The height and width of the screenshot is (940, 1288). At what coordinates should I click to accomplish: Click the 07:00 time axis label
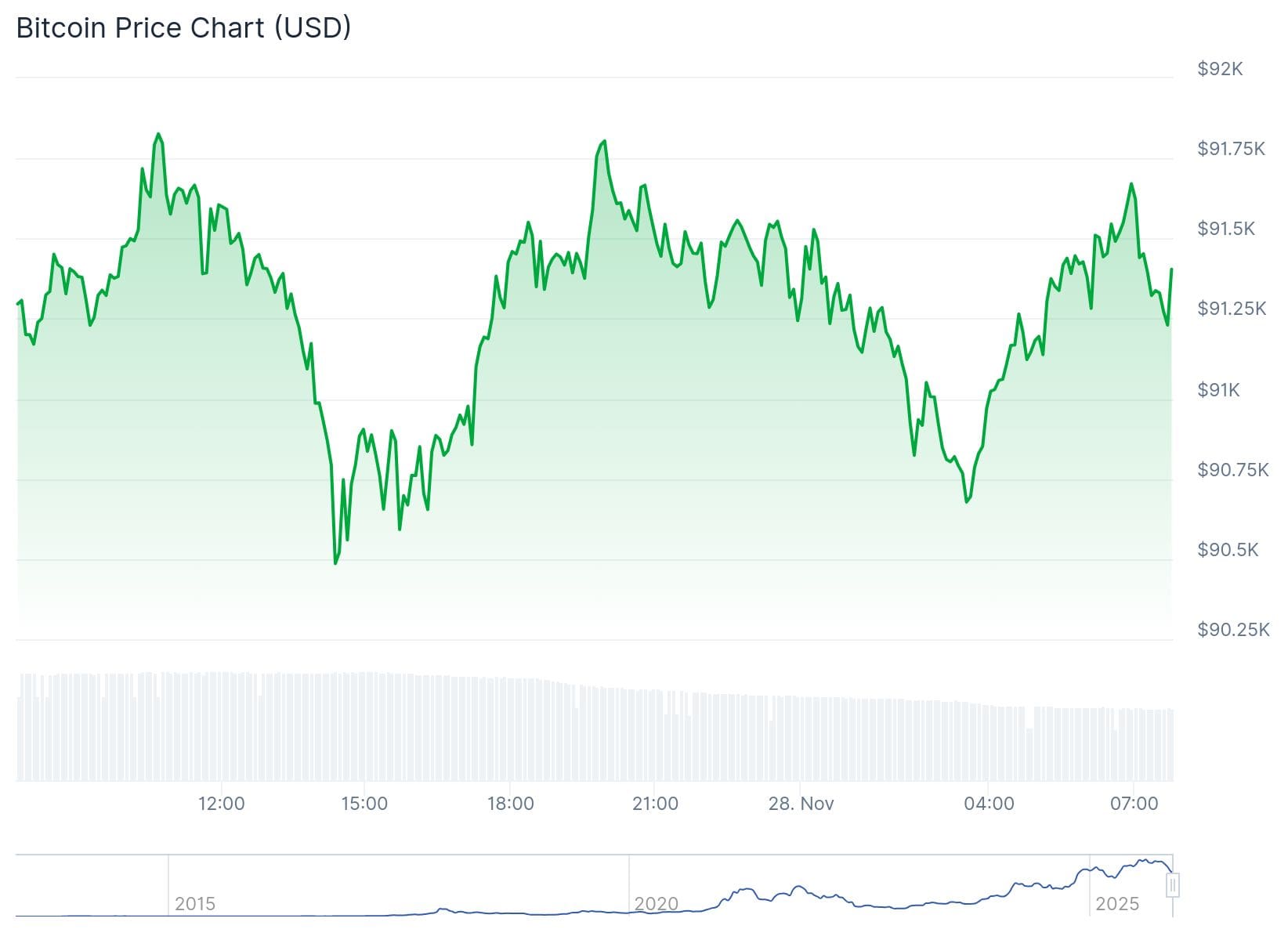tap(1134, 804)
